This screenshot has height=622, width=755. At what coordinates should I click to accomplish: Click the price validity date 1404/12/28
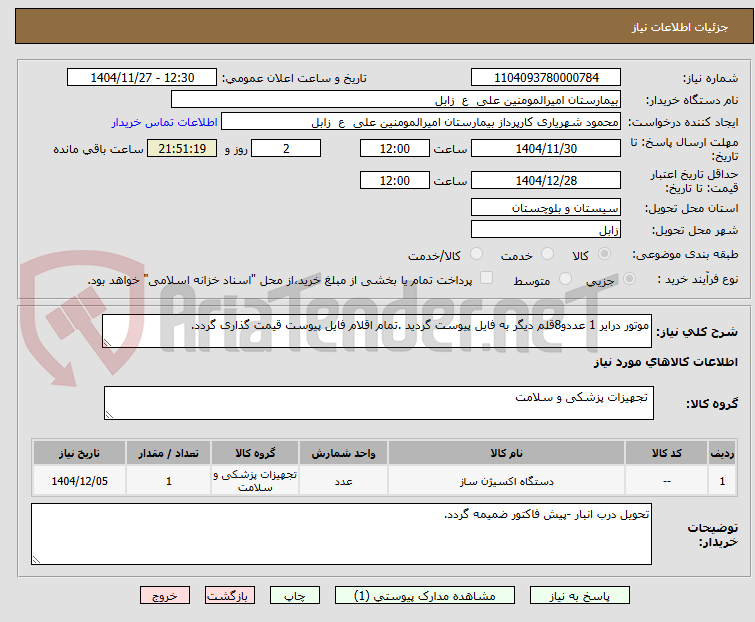(546, 180)
